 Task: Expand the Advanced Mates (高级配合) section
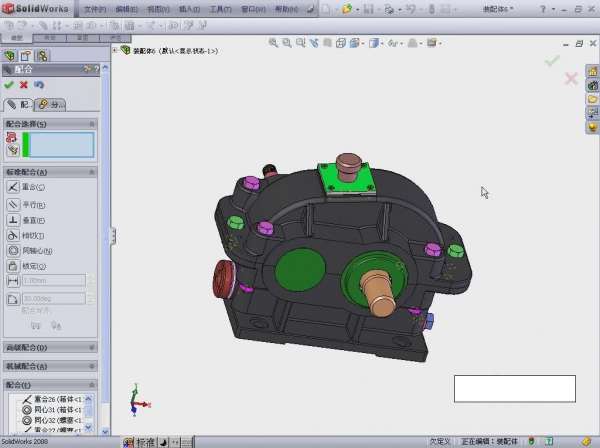(50, 348)
